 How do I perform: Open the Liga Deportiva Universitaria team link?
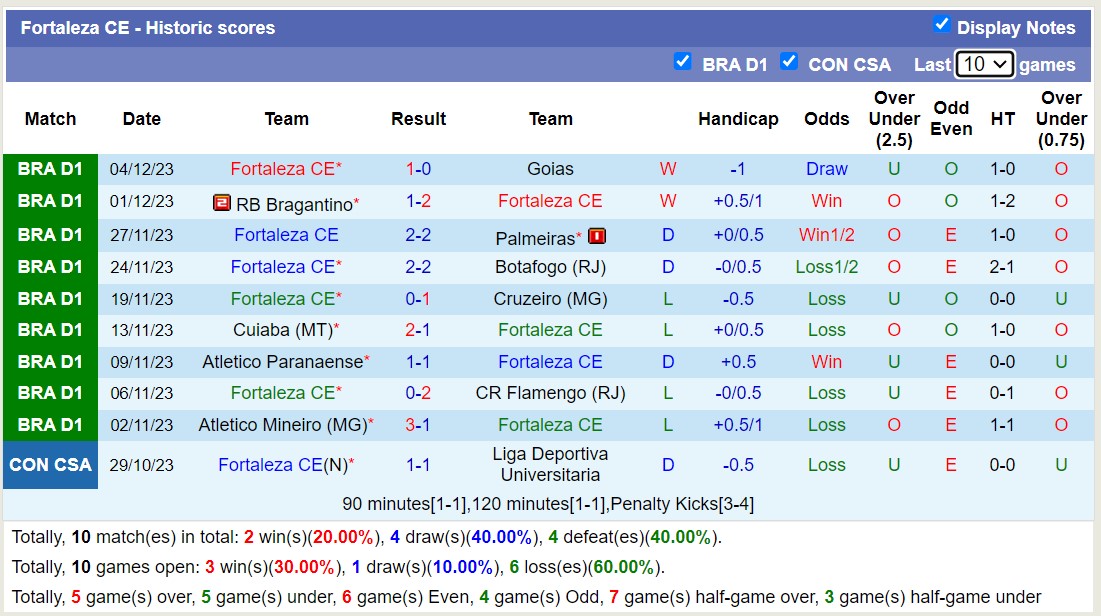550,464
